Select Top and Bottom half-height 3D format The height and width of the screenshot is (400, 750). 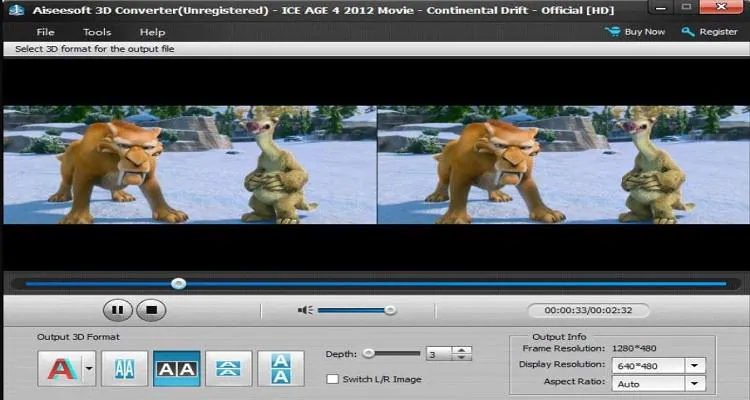[x=229, y=368]
